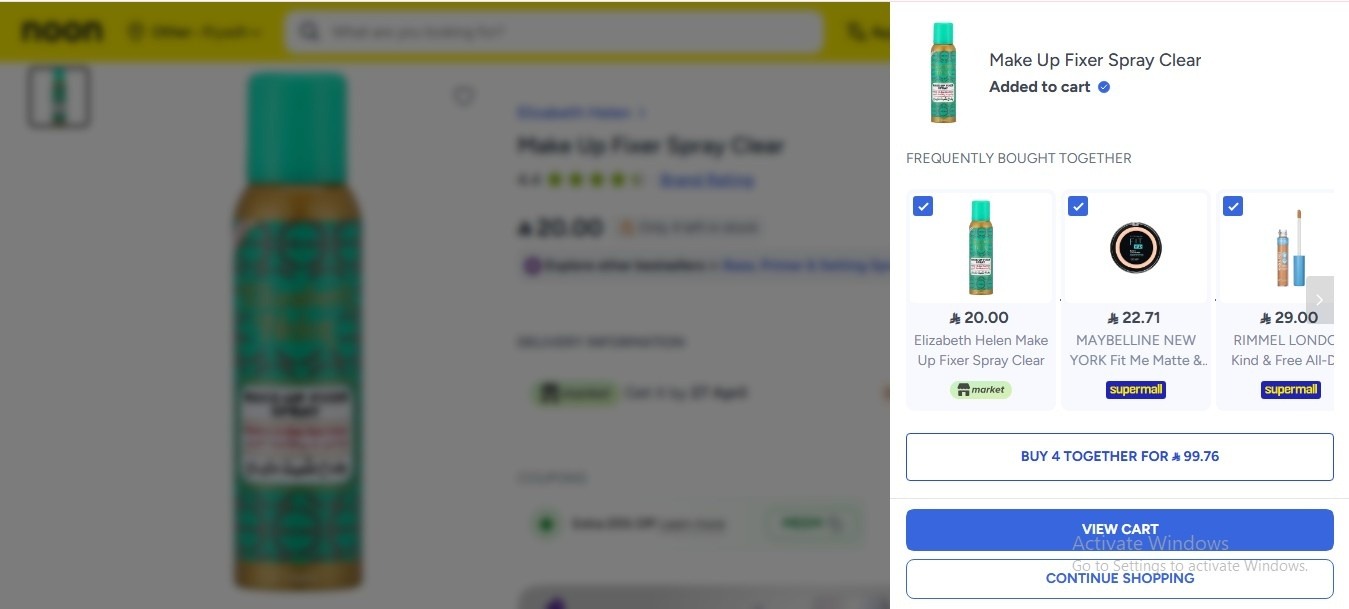Uncheck the Rimmel London Kind & Free checkbox
The image size is (1349, 609).
point(1233,206)
